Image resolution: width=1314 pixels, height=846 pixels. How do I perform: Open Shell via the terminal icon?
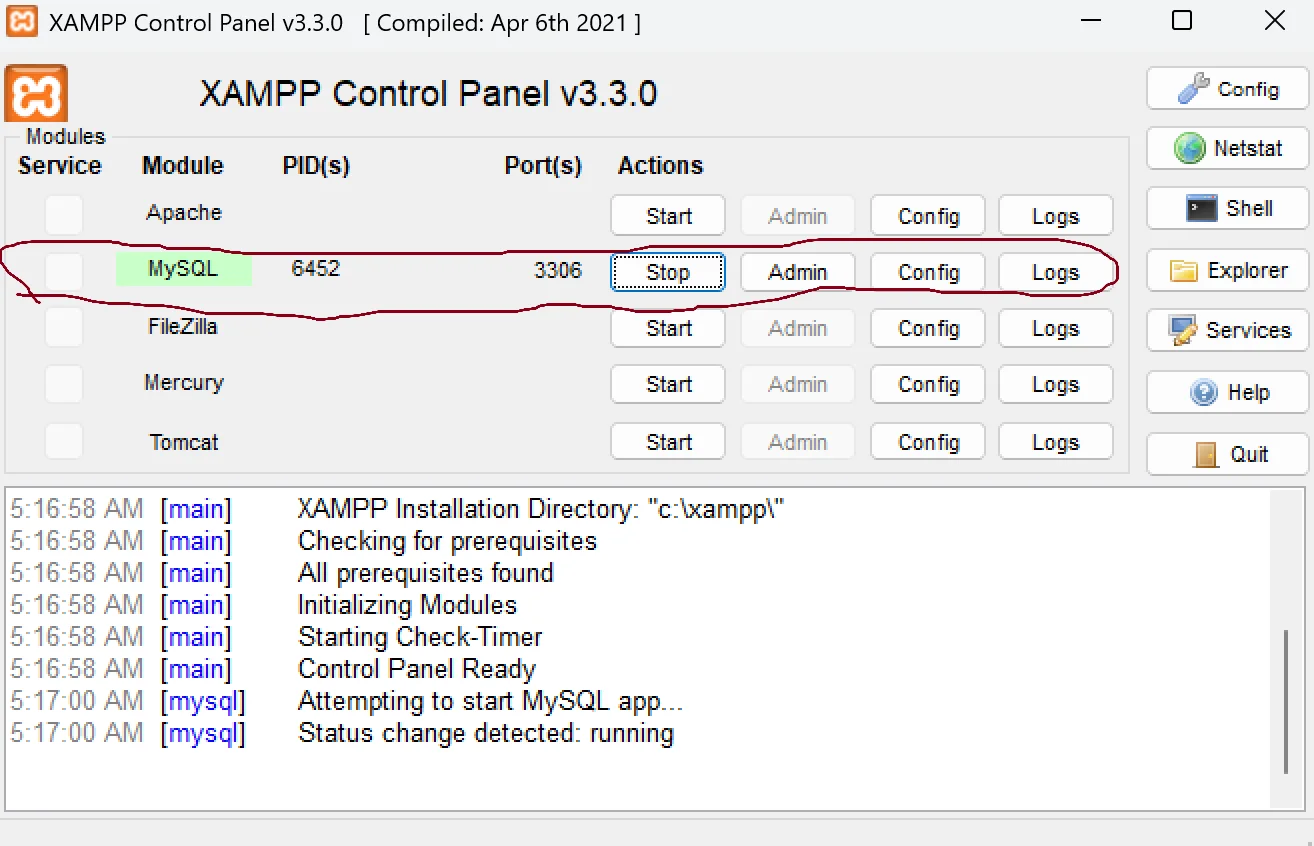coord(1201,208)
